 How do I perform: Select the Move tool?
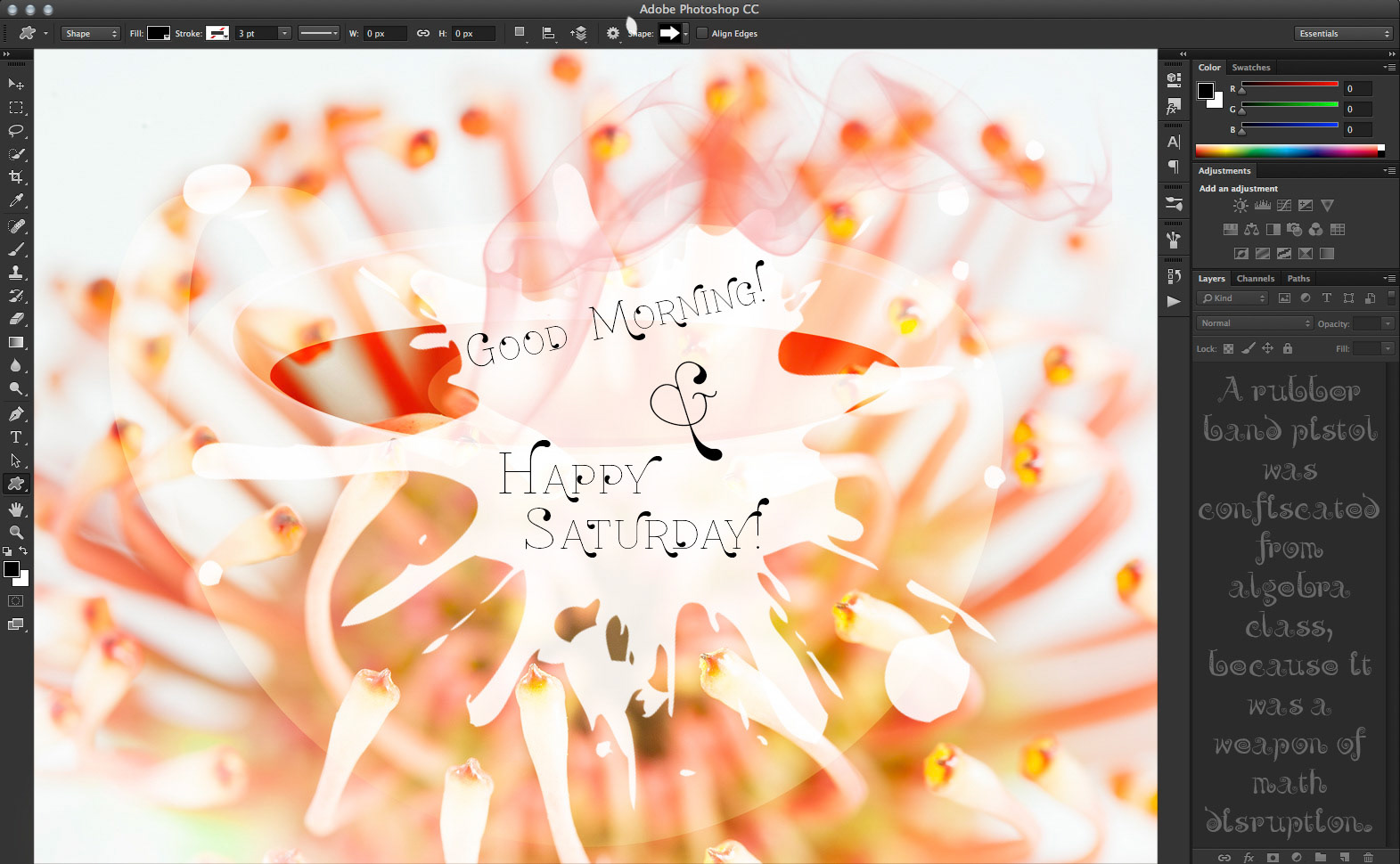click(16, 84)
